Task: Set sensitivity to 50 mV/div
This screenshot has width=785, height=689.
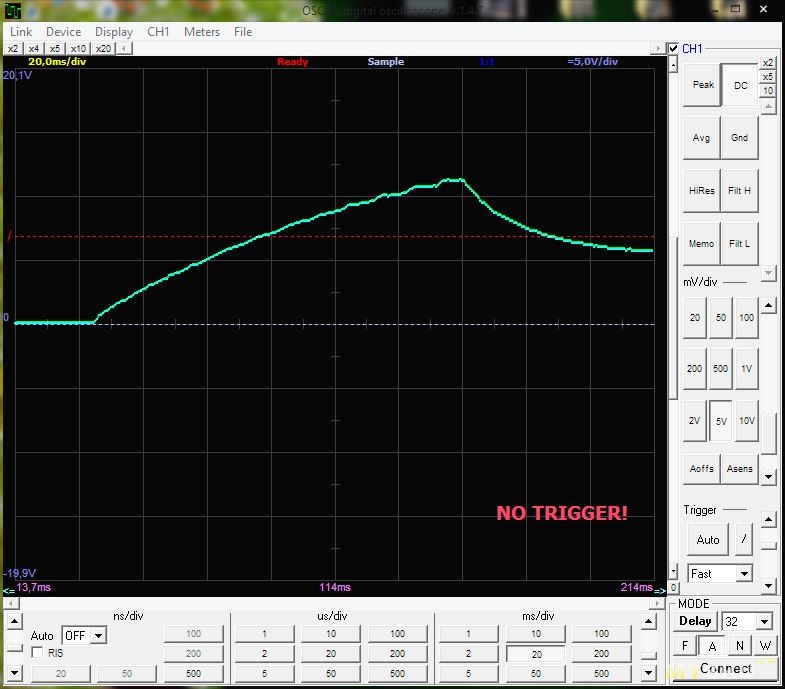Action: (720, 317)
